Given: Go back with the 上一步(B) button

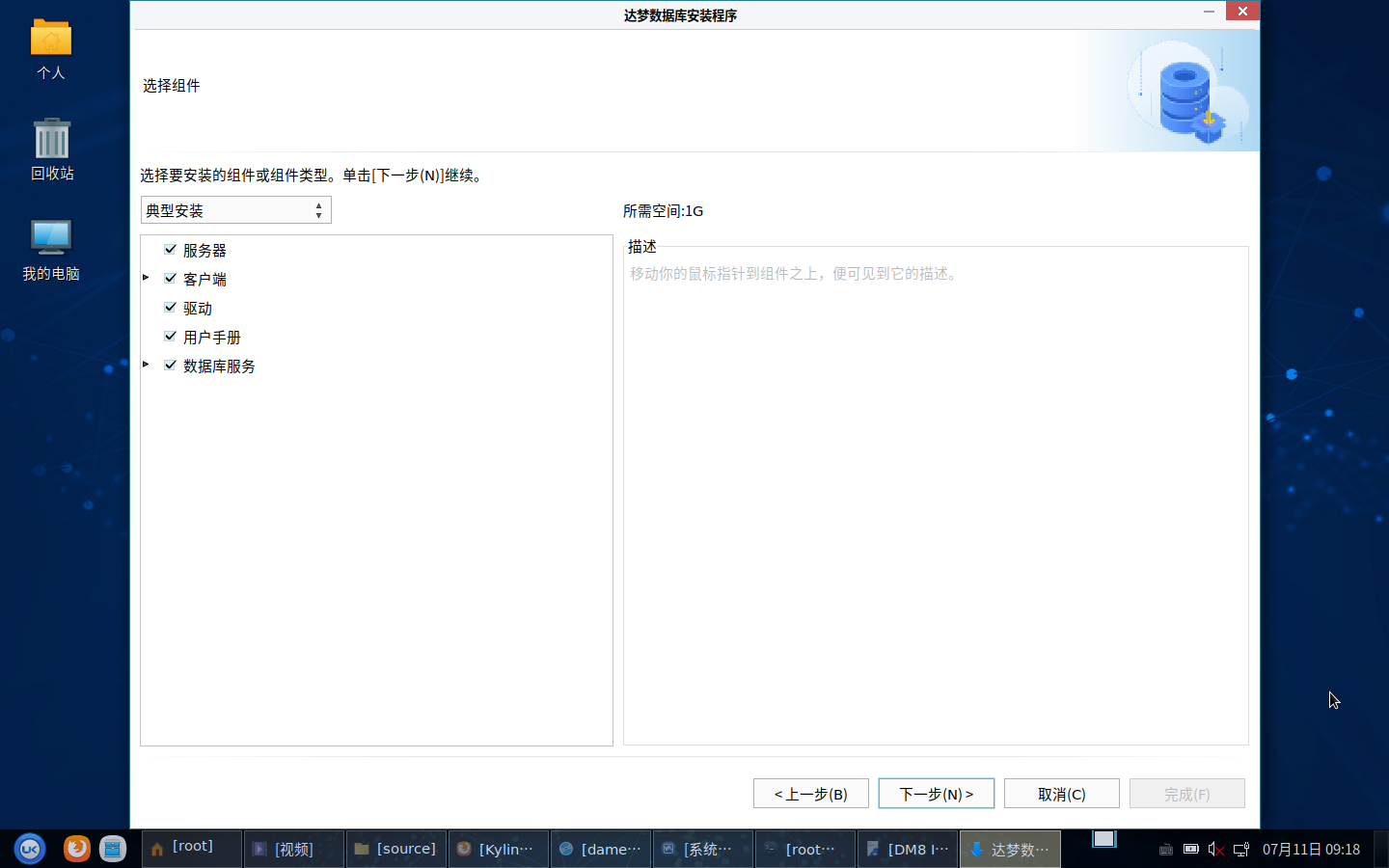Looking at the screenshot, I should click(x=810, y=794).
